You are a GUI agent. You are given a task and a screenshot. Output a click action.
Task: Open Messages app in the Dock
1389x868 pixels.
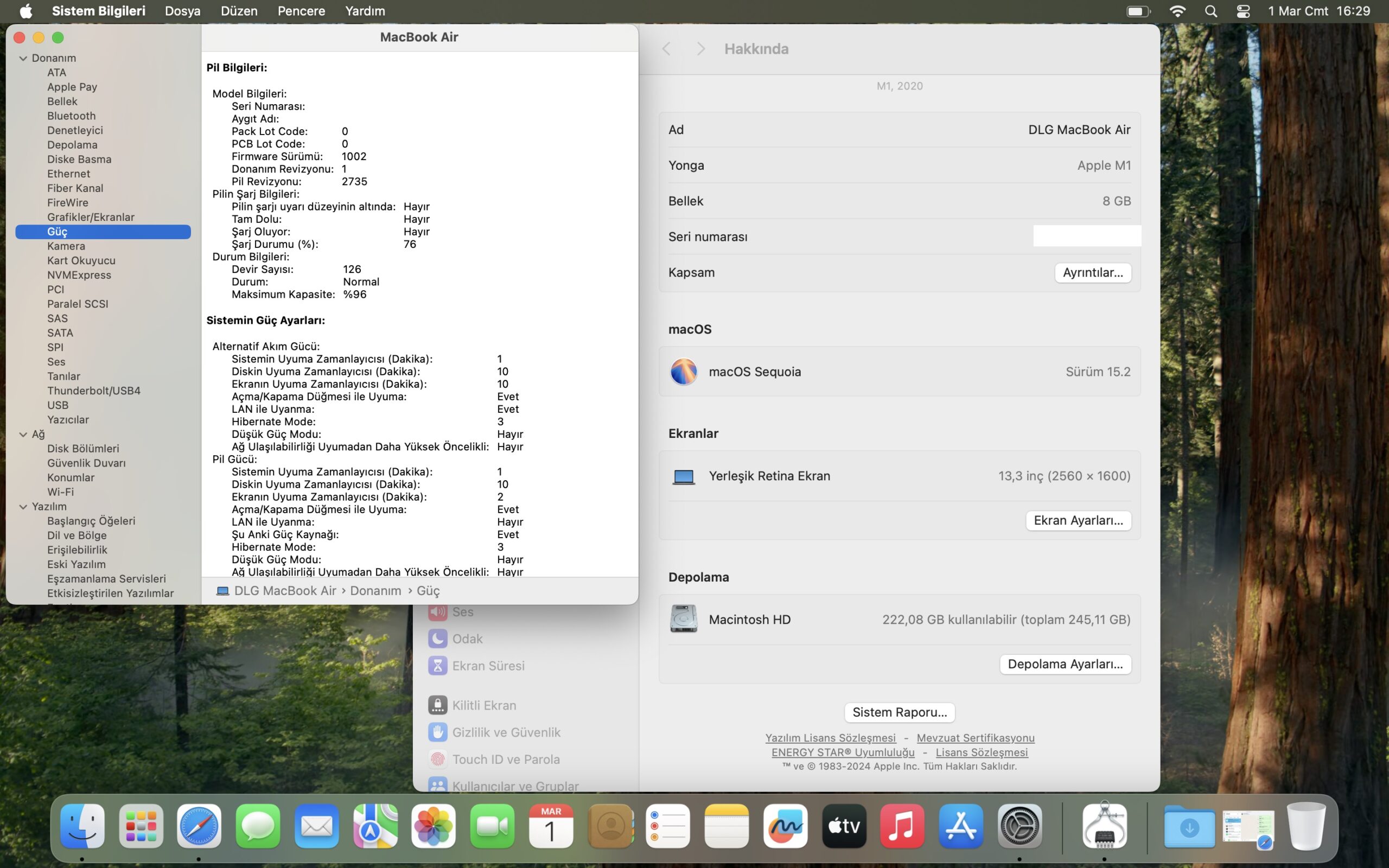(258, 826)
